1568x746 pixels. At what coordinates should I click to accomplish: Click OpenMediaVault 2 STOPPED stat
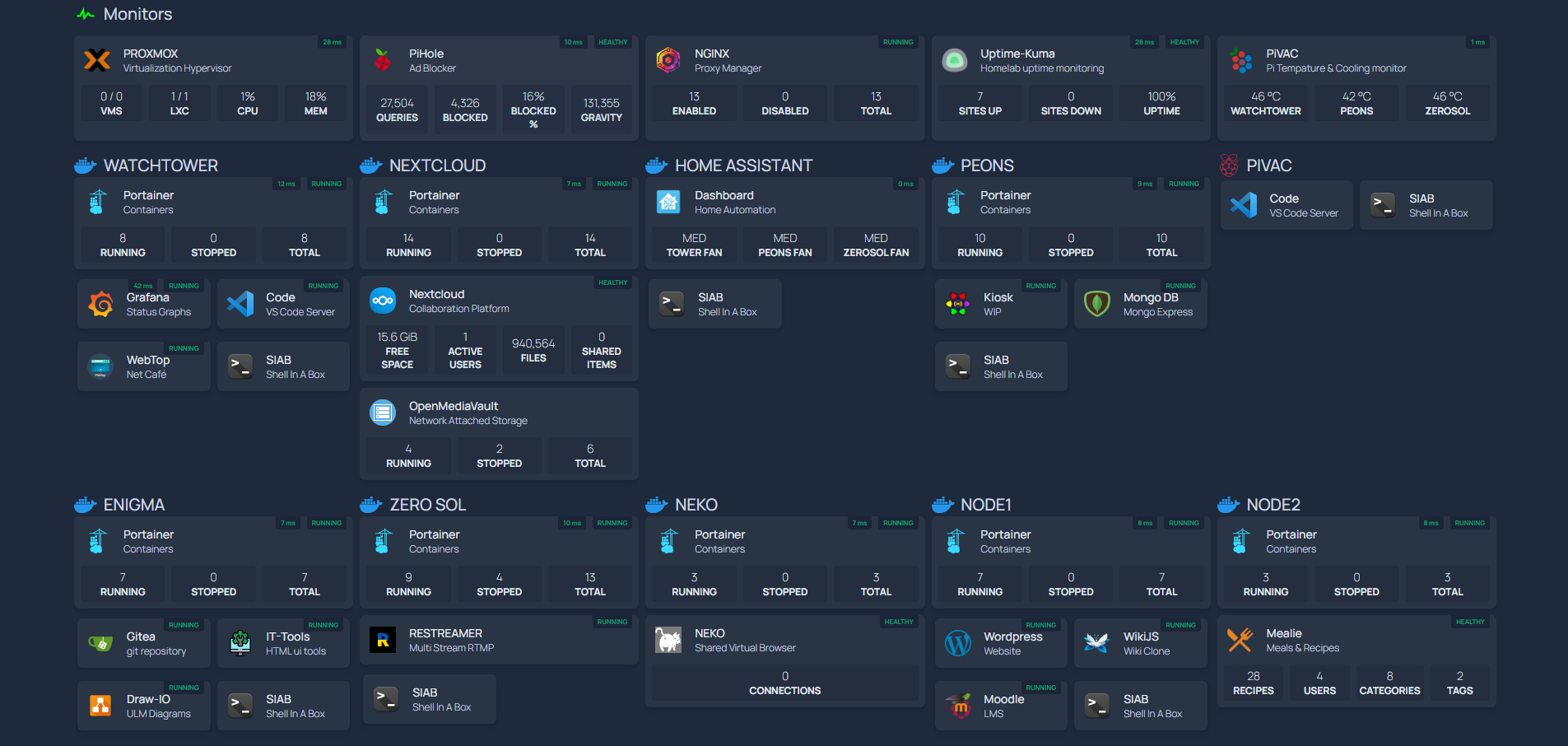coord(499,455)
